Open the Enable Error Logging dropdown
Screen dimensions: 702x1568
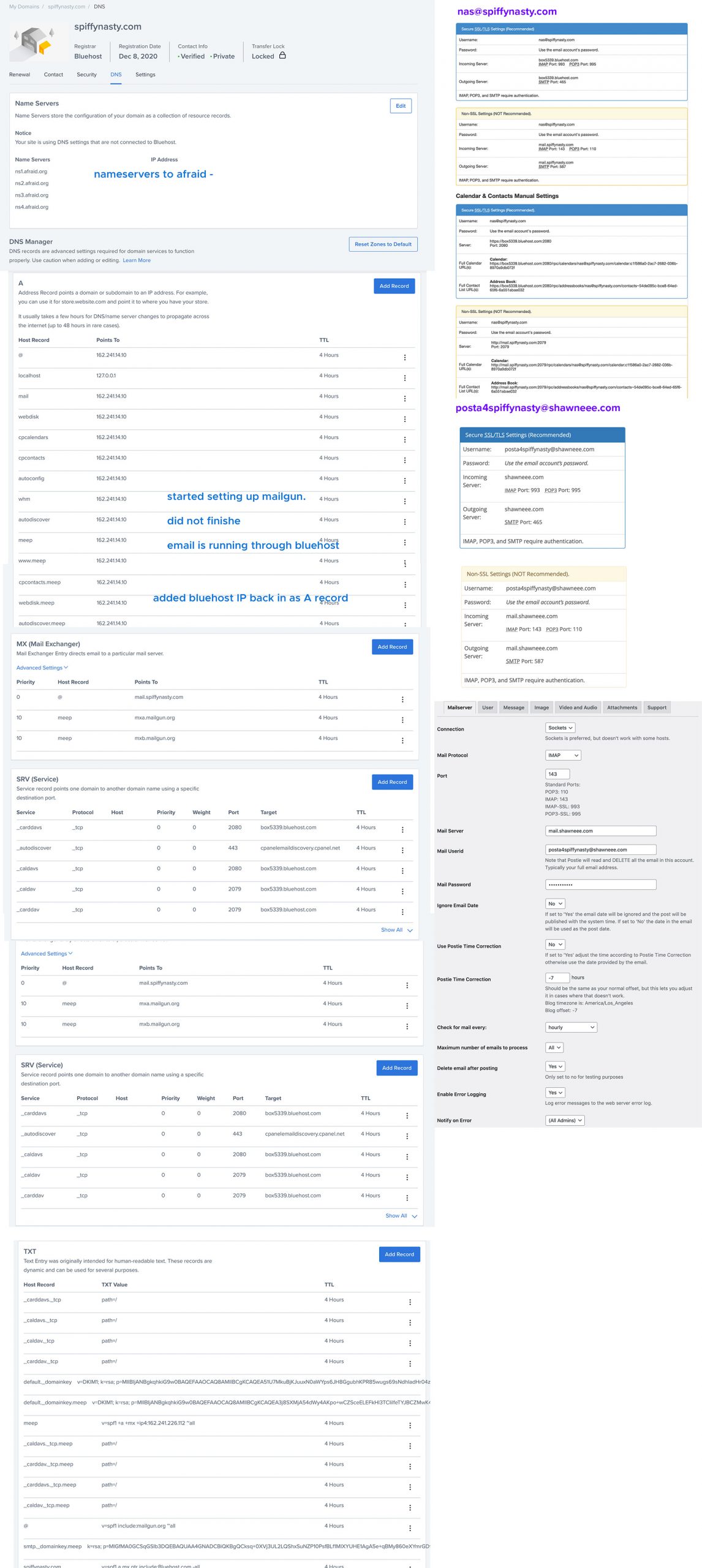(x=555, y=1093)
